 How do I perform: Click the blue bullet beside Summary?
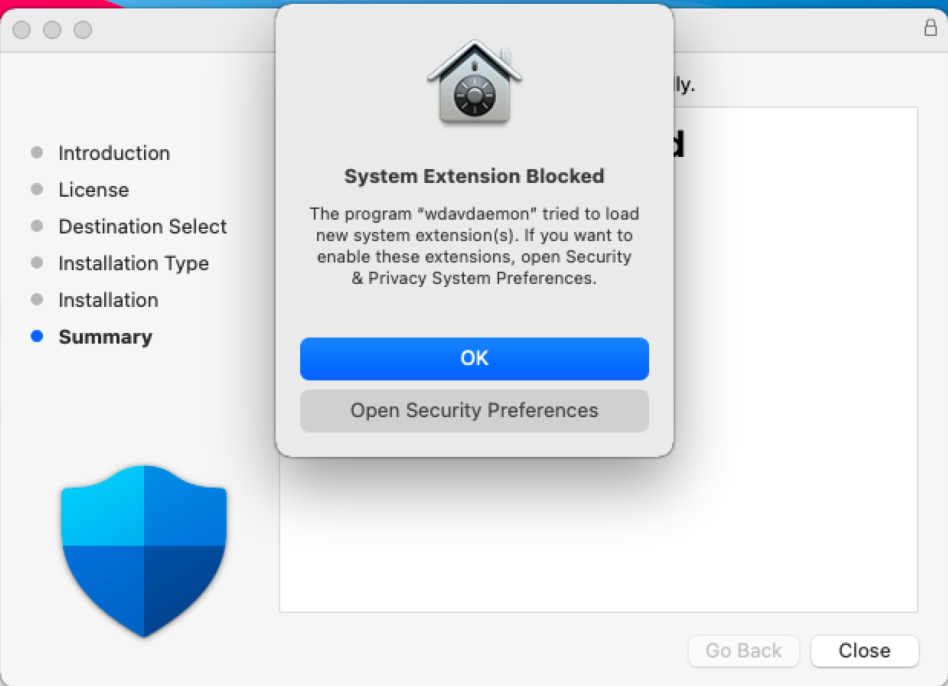37,336
